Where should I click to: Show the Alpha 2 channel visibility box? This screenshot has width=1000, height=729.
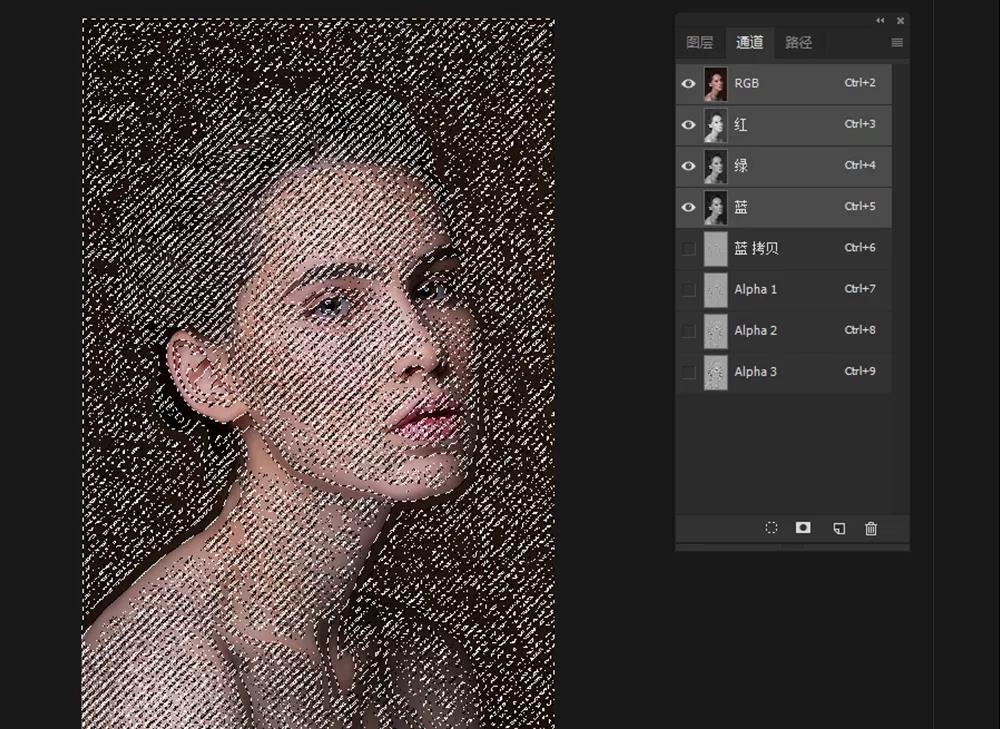click(688, 330)
